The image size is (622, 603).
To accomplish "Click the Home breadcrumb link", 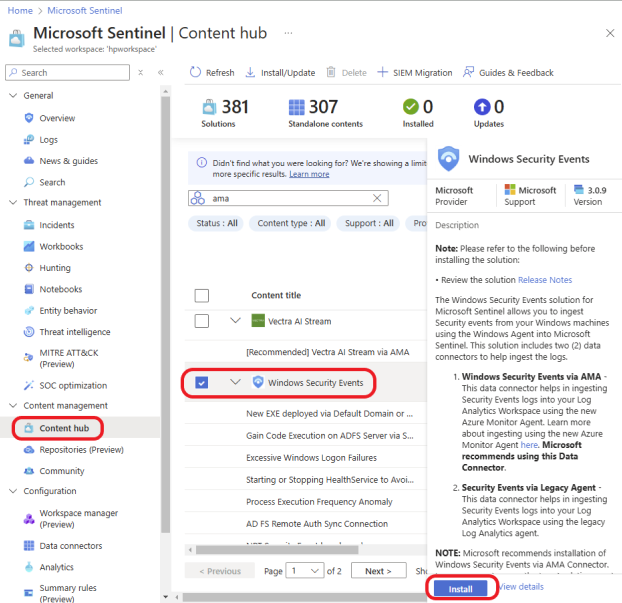I will click(20, 10).
